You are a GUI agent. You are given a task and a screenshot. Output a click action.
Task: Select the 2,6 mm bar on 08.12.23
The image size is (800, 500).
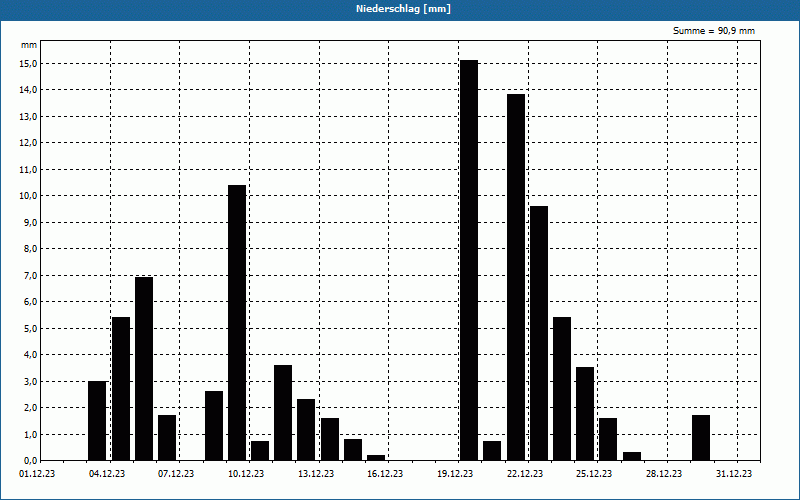pos(214,426)
